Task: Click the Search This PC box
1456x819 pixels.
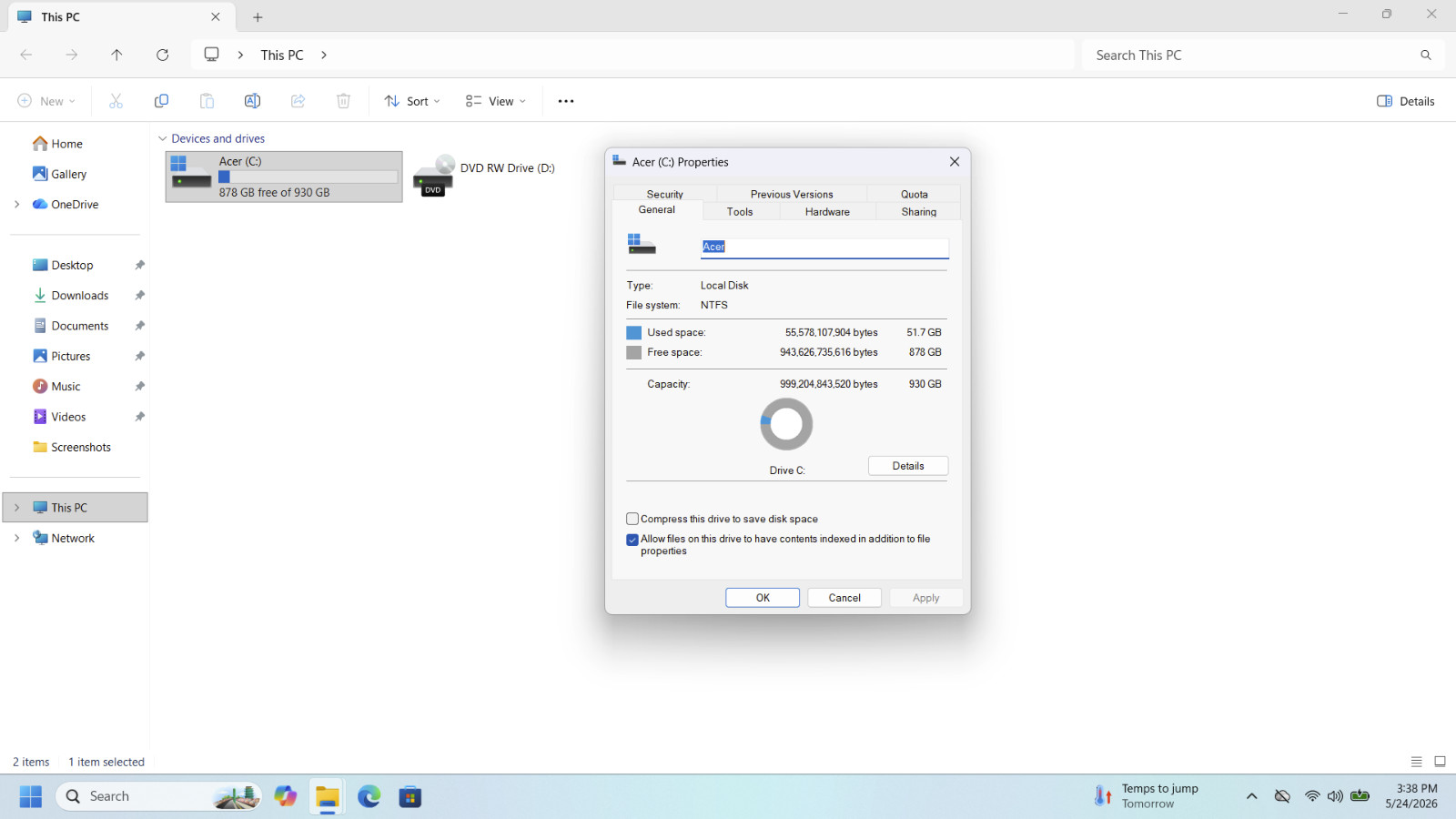Action: (1262, 55)
